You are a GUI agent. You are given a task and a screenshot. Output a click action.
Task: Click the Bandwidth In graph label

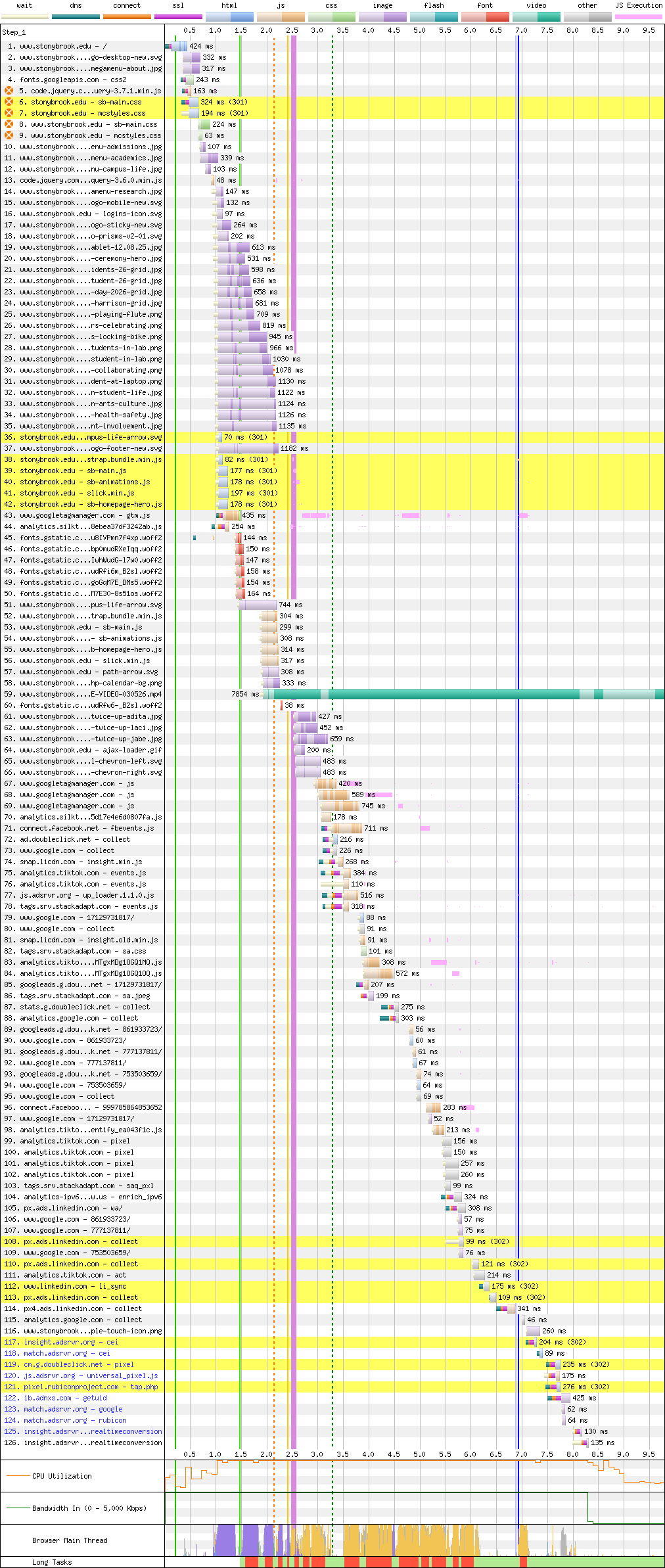click(x=89, y=1508)
